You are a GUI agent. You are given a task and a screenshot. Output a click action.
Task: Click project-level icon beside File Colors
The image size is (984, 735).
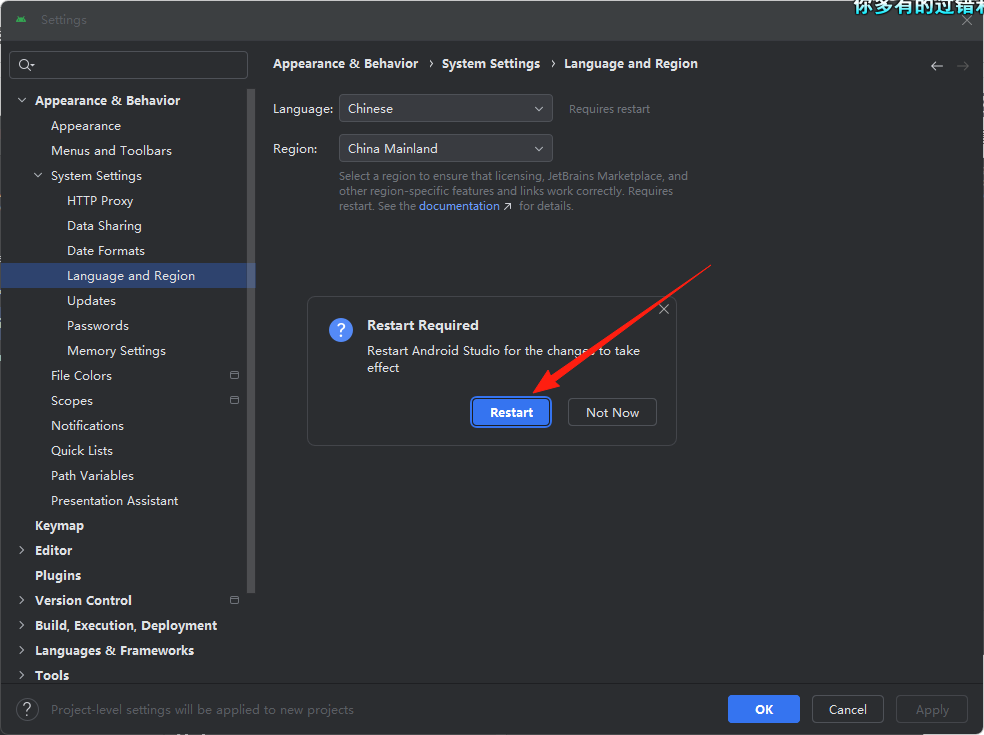(x=234, y=375)
